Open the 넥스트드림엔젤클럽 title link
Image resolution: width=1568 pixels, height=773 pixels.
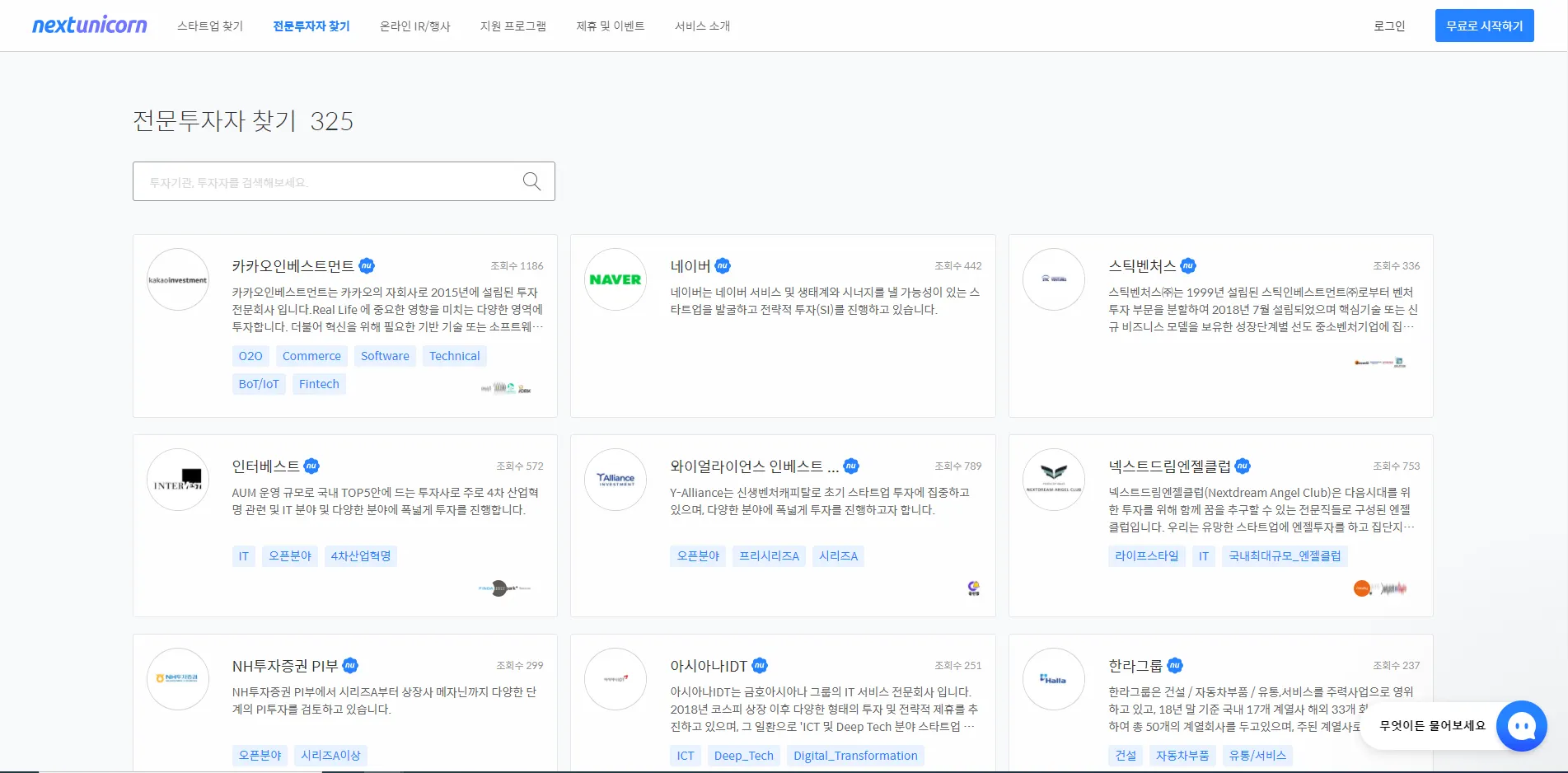pyautogui.click(x=1169, y=466)
